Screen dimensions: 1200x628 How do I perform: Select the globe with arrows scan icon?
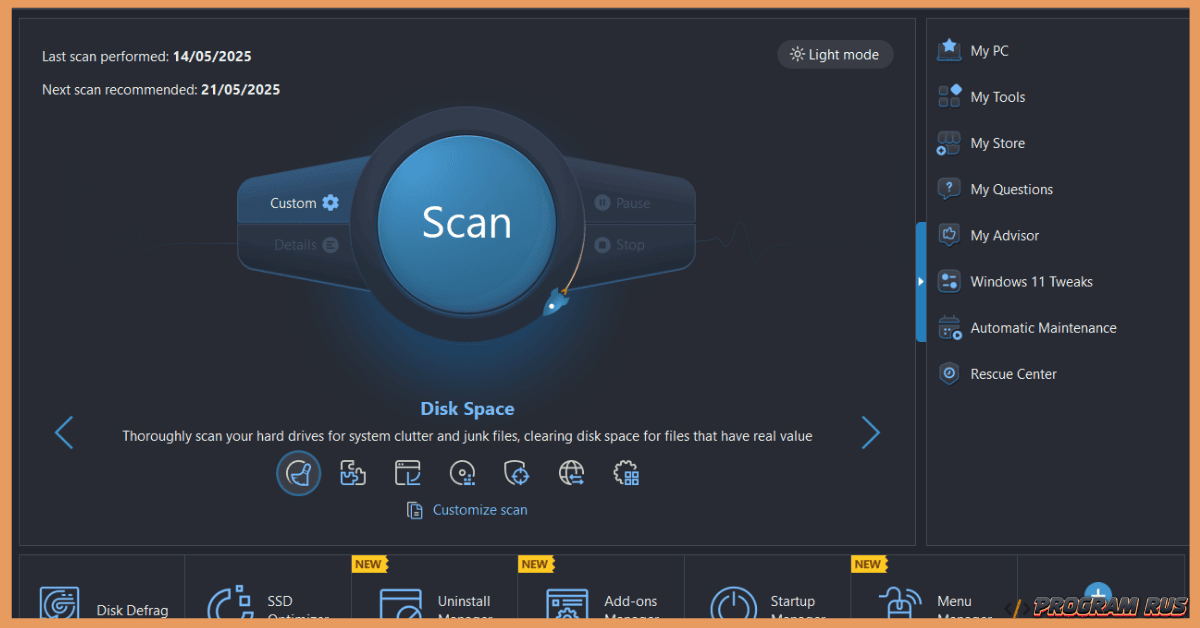click(571, 473)
